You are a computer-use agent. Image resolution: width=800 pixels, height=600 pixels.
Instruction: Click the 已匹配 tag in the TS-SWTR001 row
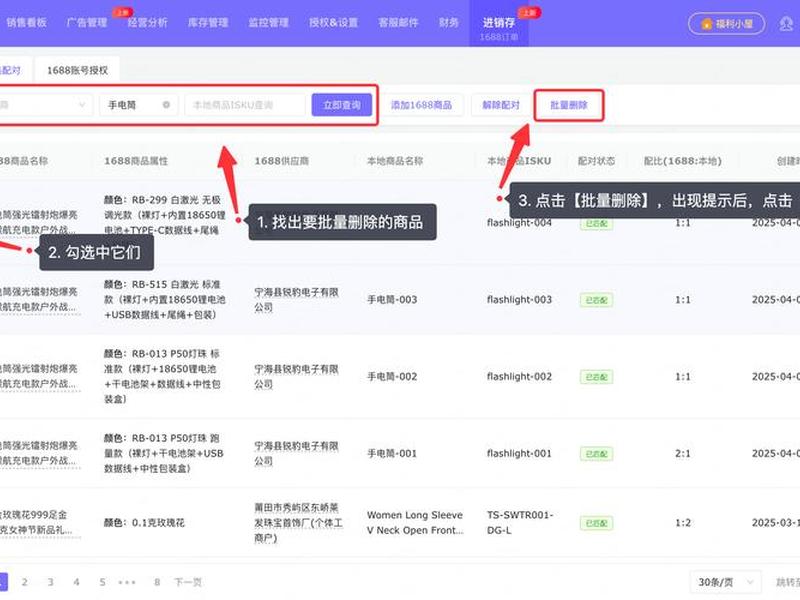click(596, 523)
